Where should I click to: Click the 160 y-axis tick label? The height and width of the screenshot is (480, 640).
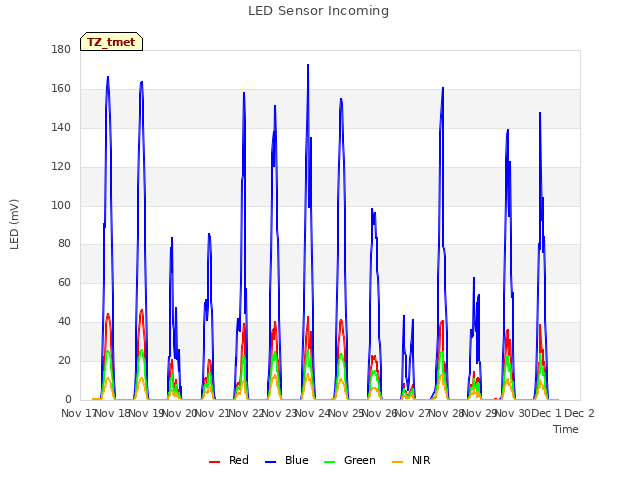point(61,88)
